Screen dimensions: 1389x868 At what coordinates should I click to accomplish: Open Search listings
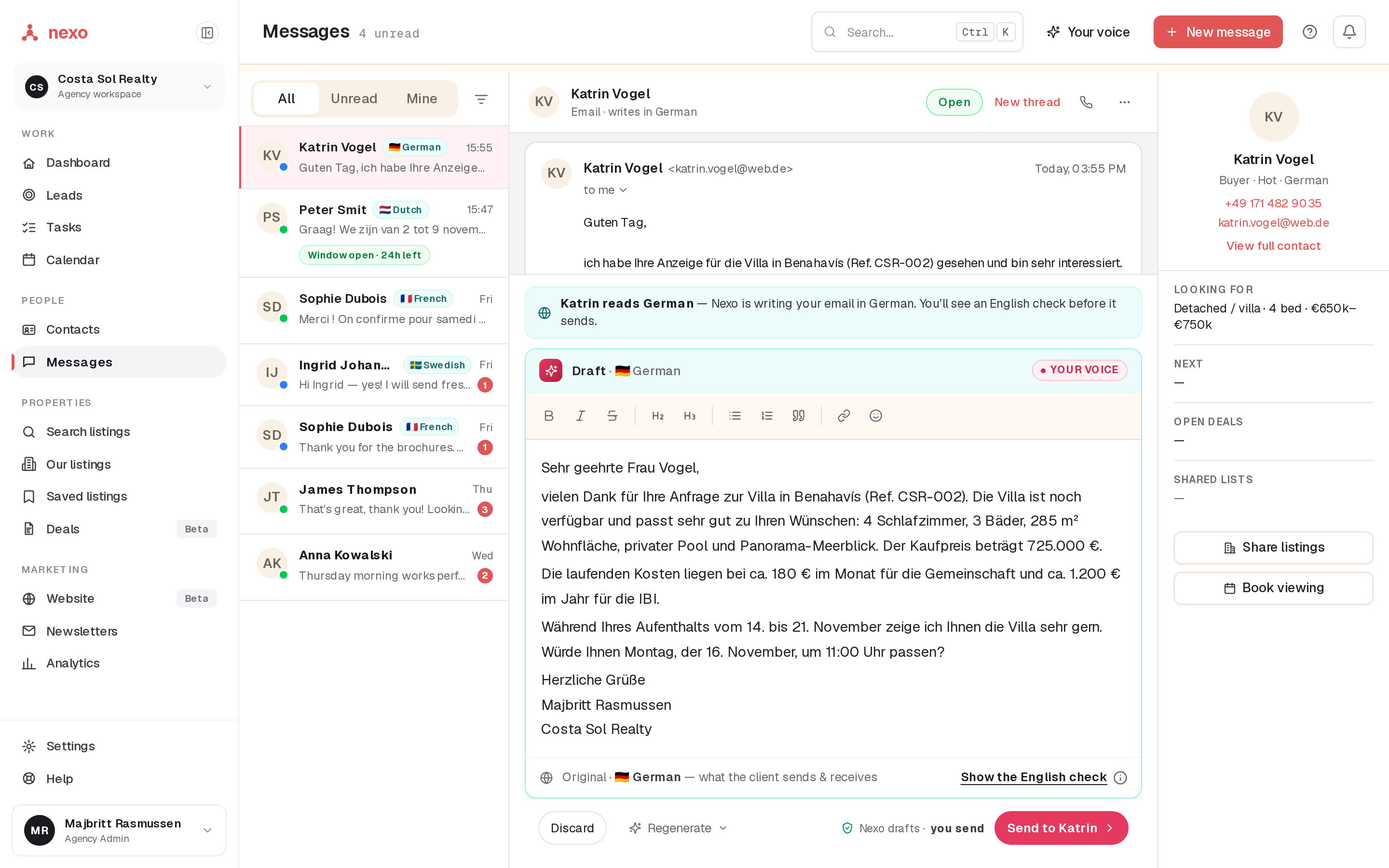coord(119,432)
